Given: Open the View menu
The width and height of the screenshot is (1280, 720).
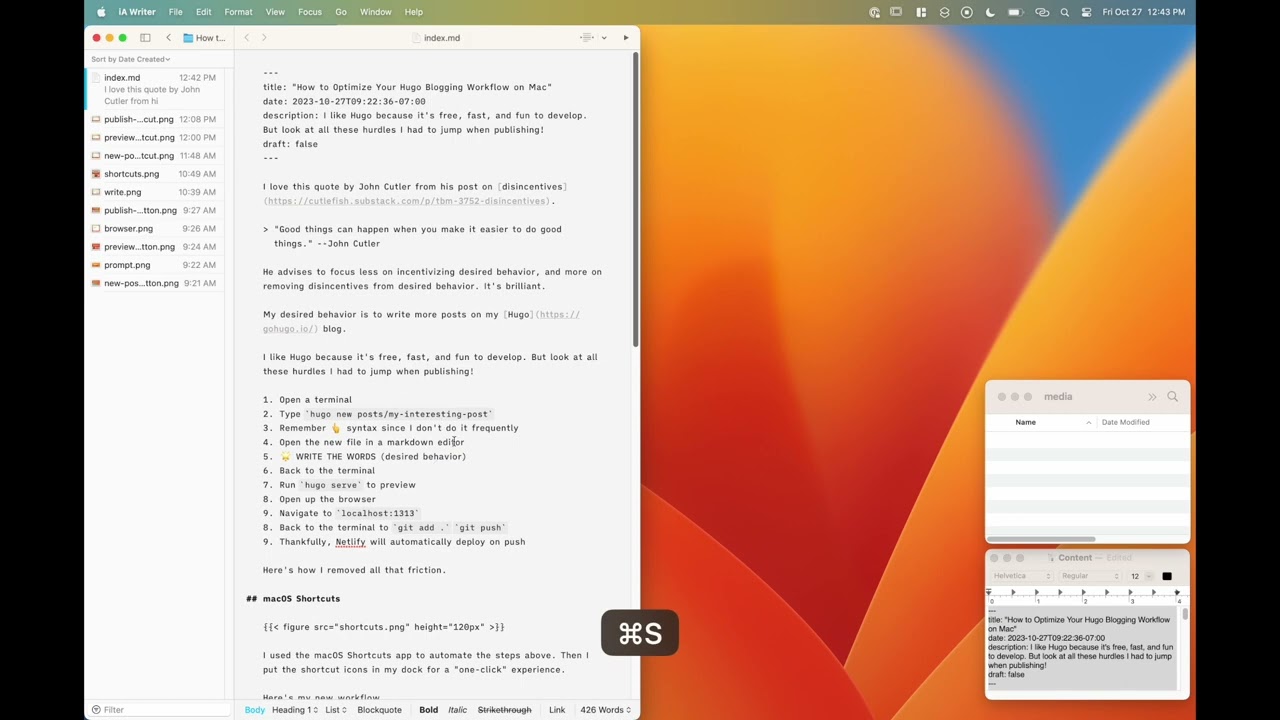Looking at the screenshot, I should click(x=275, y=12).
